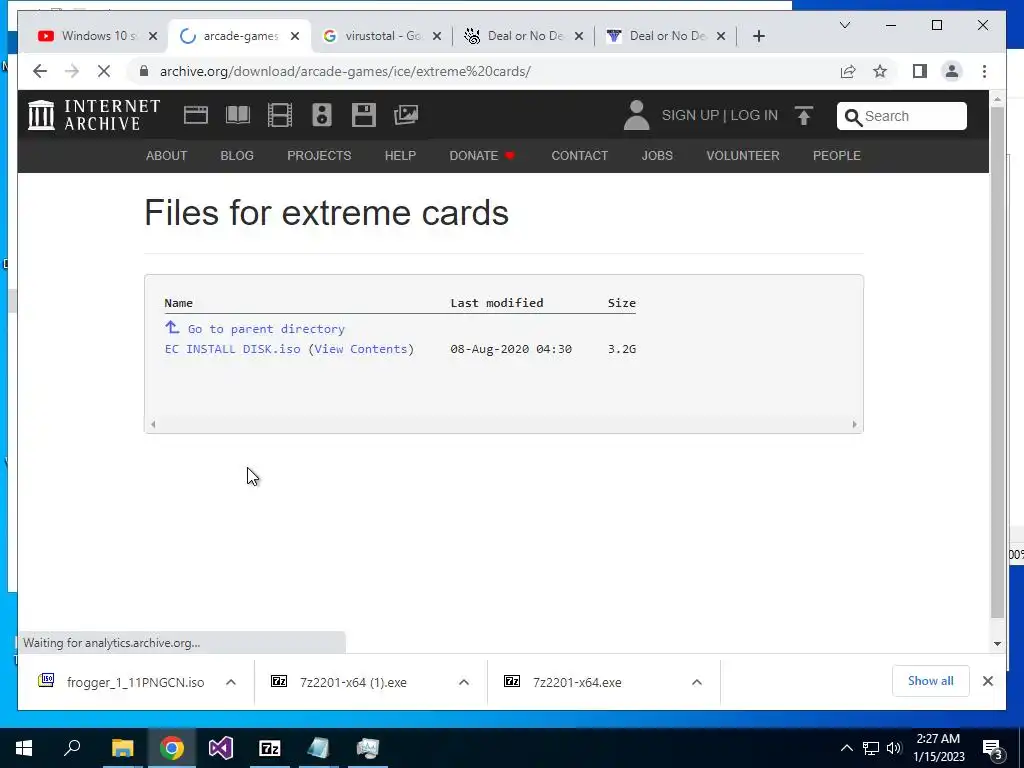Click the volume speaker tray icon

tap(894, 748)
